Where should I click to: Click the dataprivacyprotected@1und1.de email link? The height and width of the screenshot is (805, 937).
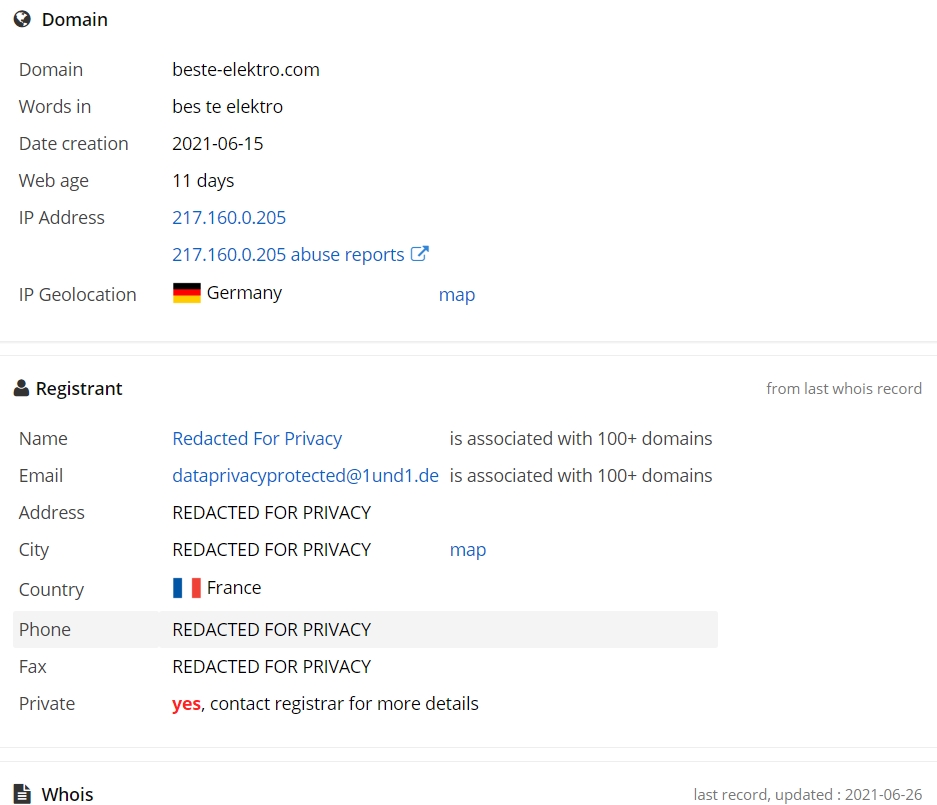click(x=305, y=476)
